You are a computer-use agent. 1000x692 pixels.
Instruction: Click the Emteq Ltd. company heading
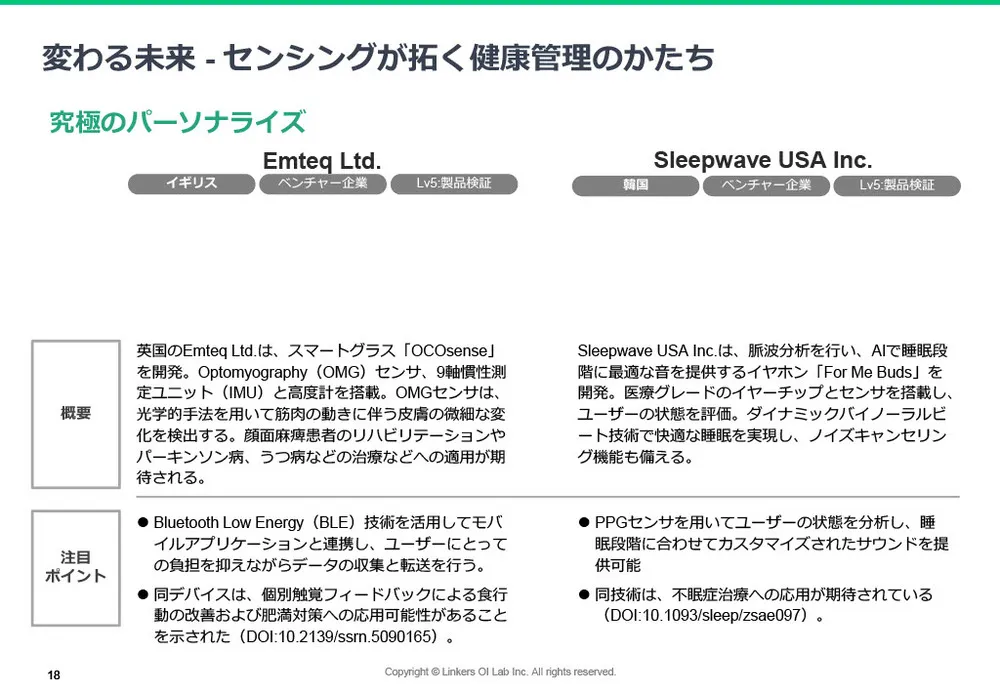click(x=322, y=161)
